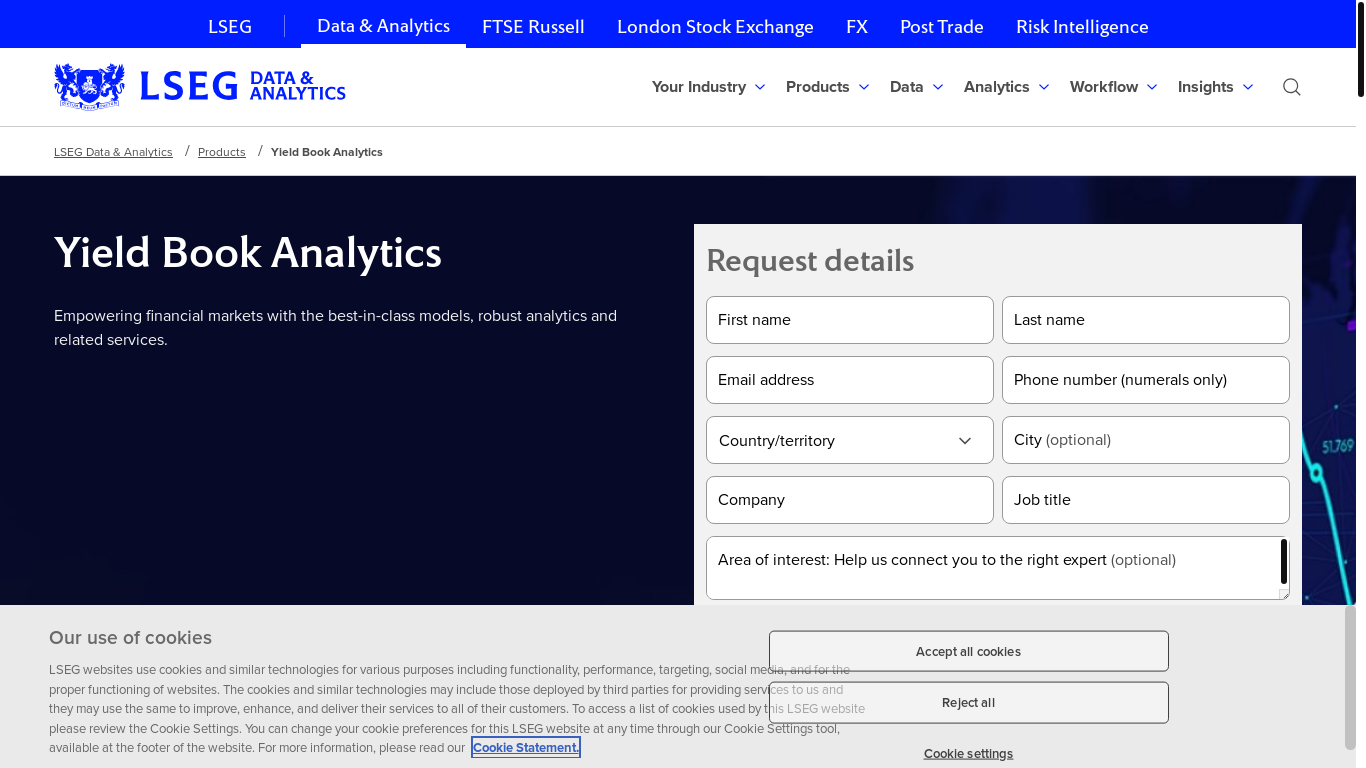Click the Request details heading
1366x768 pixels.
pos(810,260)
